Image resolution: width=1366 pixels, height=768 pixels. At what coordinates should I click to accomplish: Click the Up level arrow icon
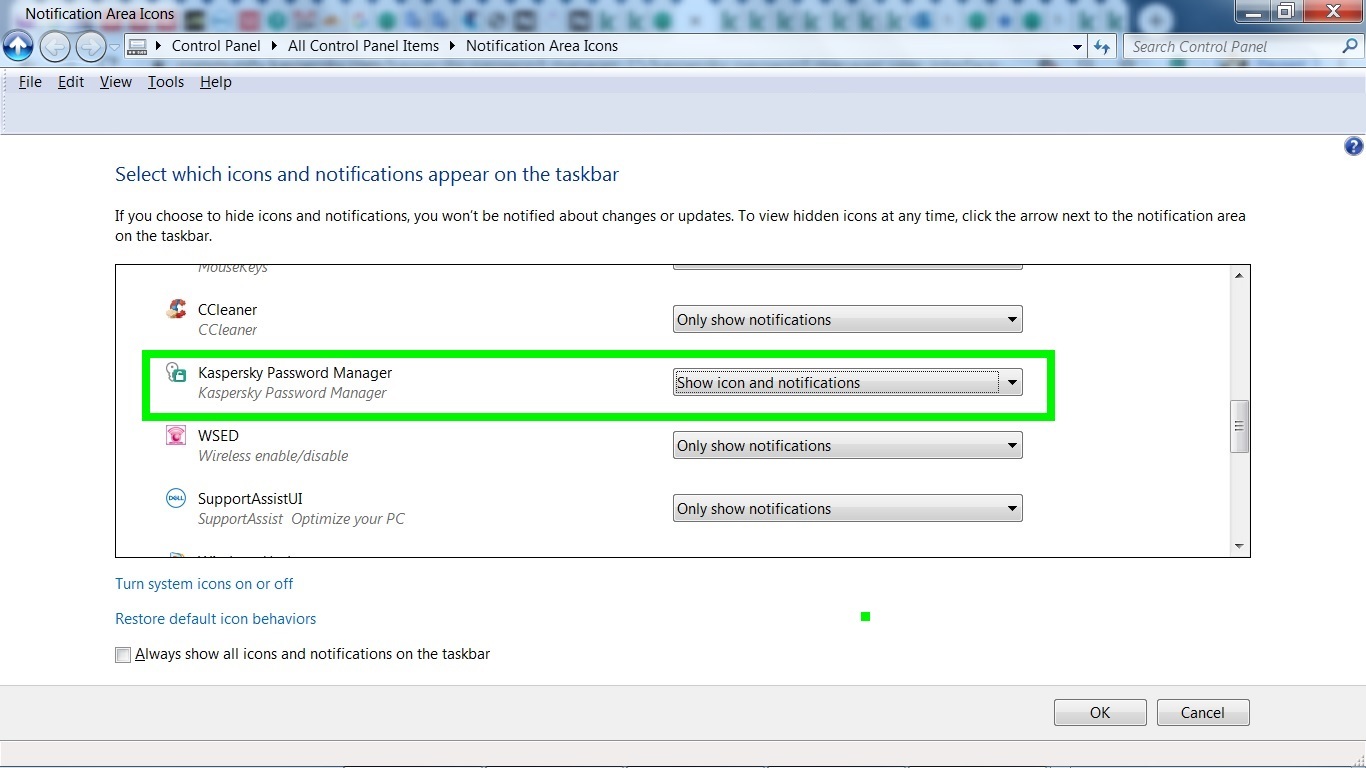18,46
